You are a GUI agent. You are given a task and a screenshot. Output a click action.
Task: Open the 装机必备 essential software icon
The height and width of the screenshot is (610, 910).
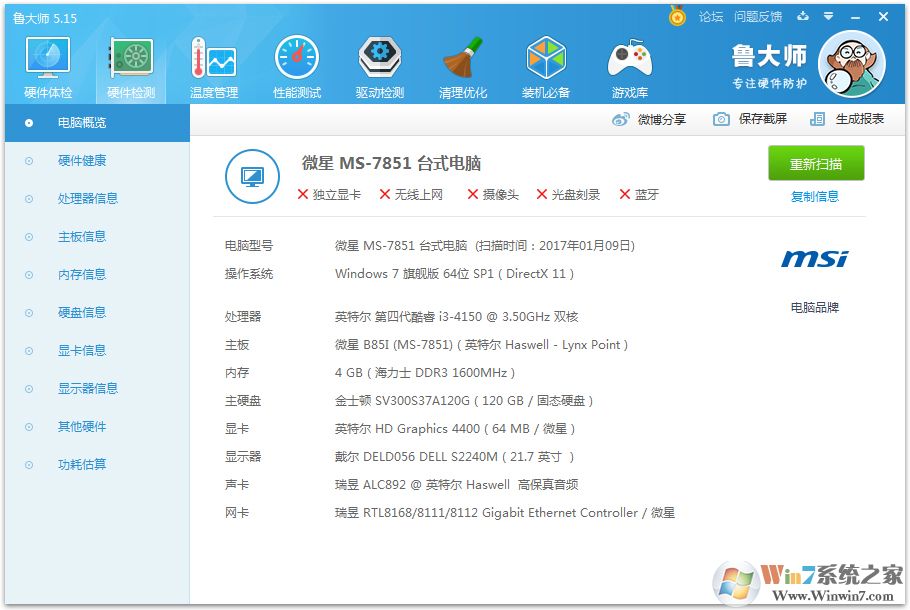pyautogui.click(x=546, y=65)
